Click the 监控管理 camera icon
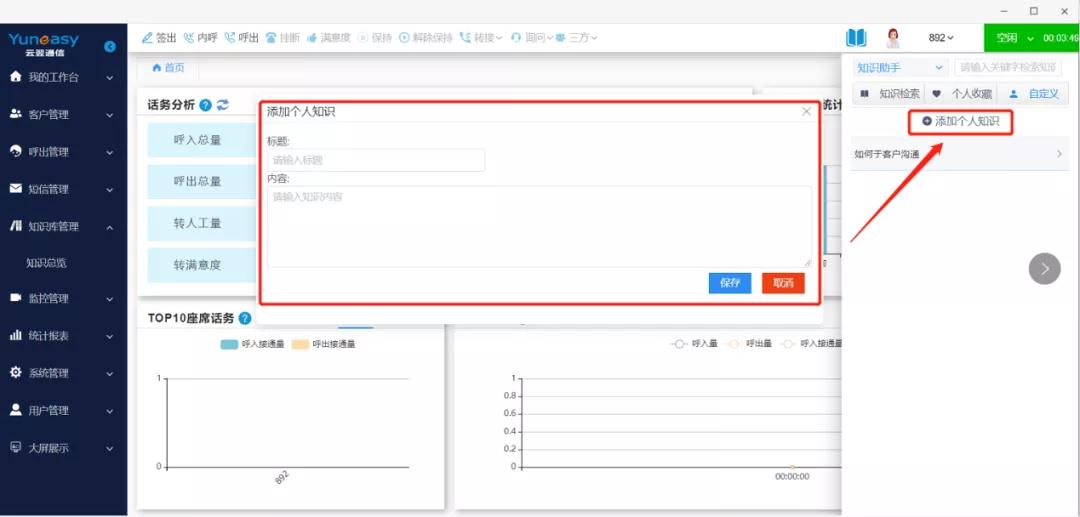1080x517 pixels. pos(17,298)
